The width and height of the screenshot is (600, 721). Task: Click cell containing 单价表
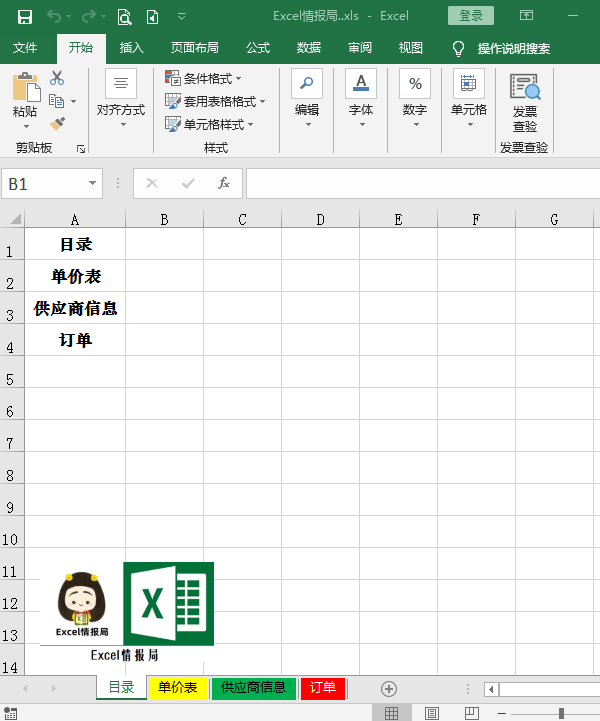[x=75, y=276]
